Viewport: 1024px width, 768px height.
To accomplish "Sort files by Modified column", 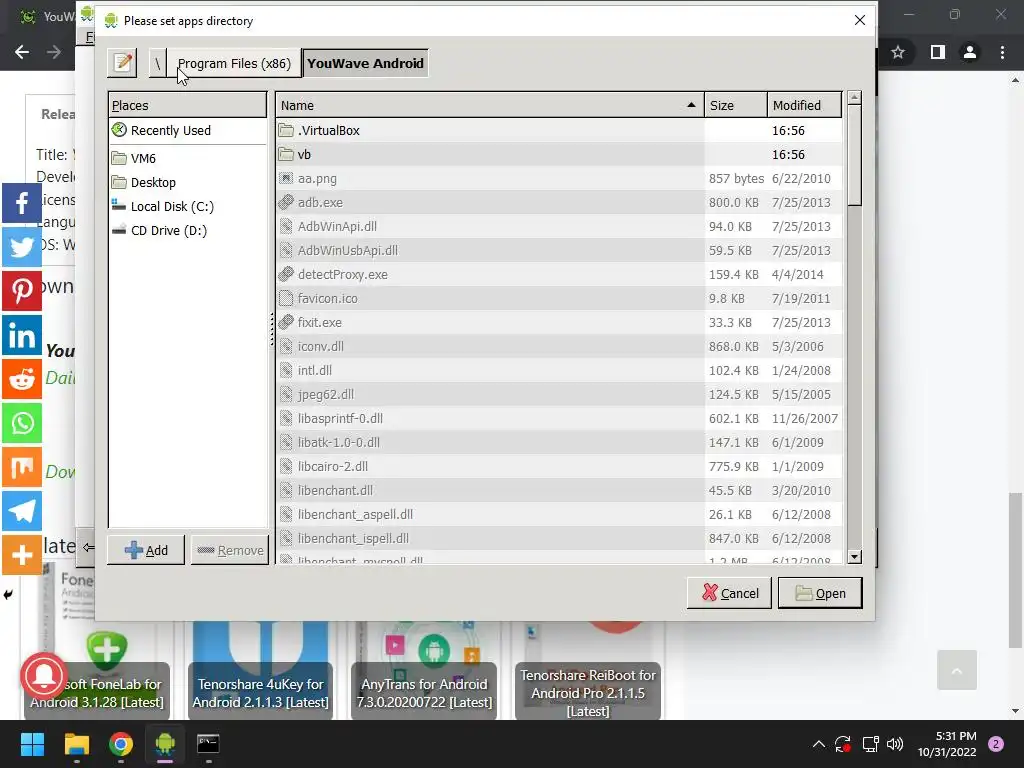I will pos(805,105).
